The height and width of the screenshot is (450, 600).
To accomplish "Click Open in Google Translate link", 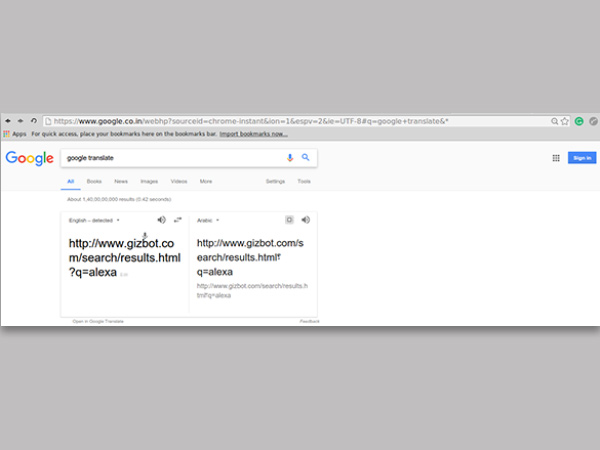I will click(x=95, y=321).
